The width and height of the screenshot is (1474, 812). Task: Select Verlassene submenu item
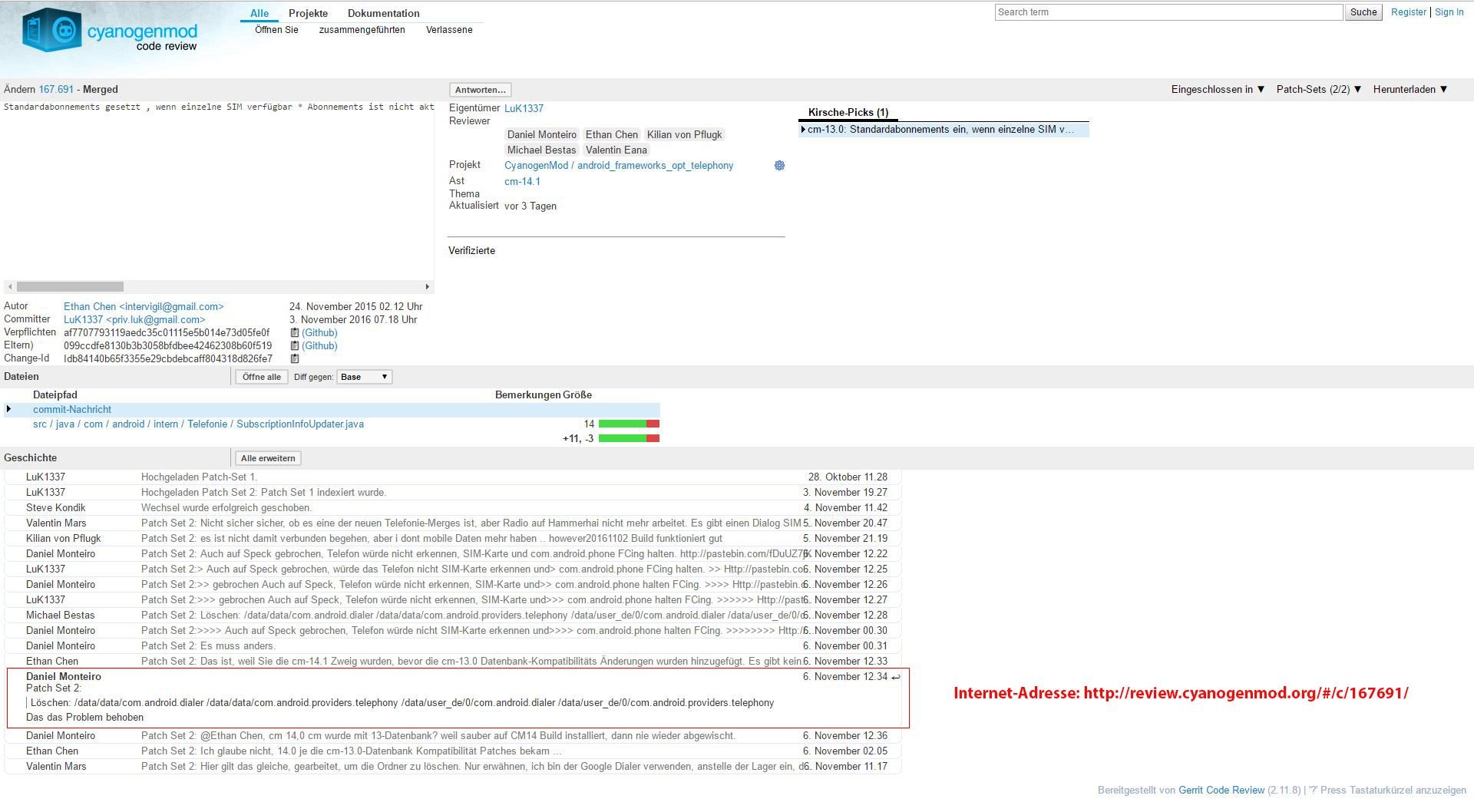click(x=449, y=30)
